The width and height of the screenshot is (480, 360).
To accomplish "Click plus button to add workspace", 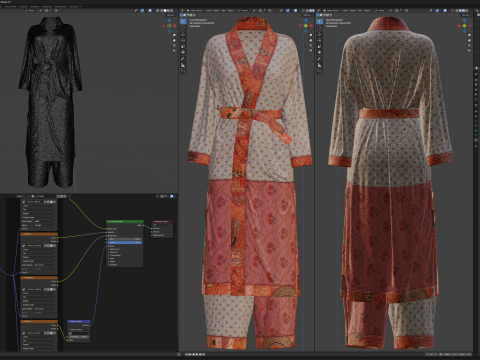I will [x=82, y=6].
